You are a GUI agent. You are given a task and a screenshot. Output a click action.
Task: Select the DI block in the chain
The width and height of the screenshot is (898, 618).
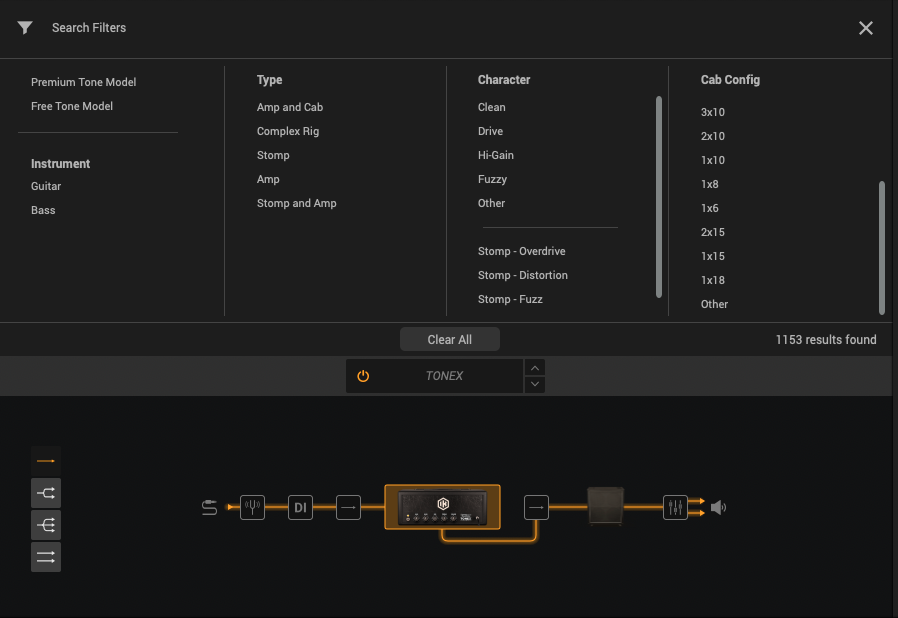[301, 507]
